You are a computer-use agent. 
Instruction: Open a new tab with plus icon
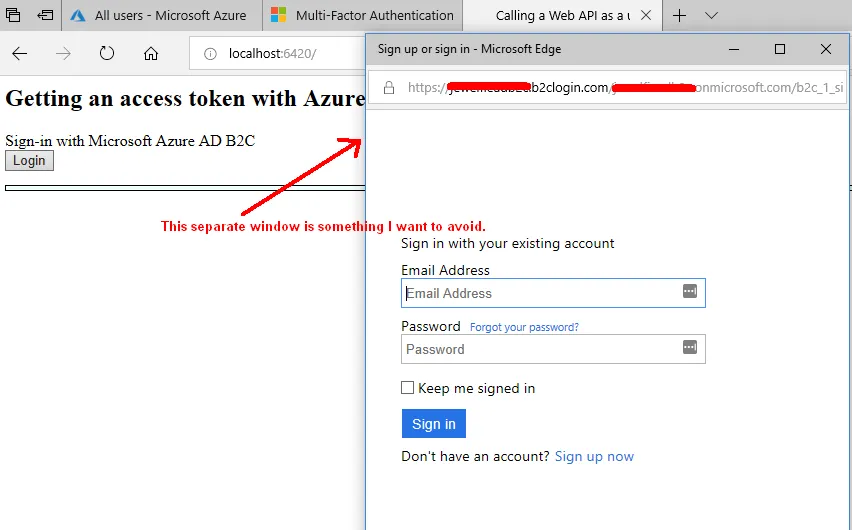click(679, 16)
